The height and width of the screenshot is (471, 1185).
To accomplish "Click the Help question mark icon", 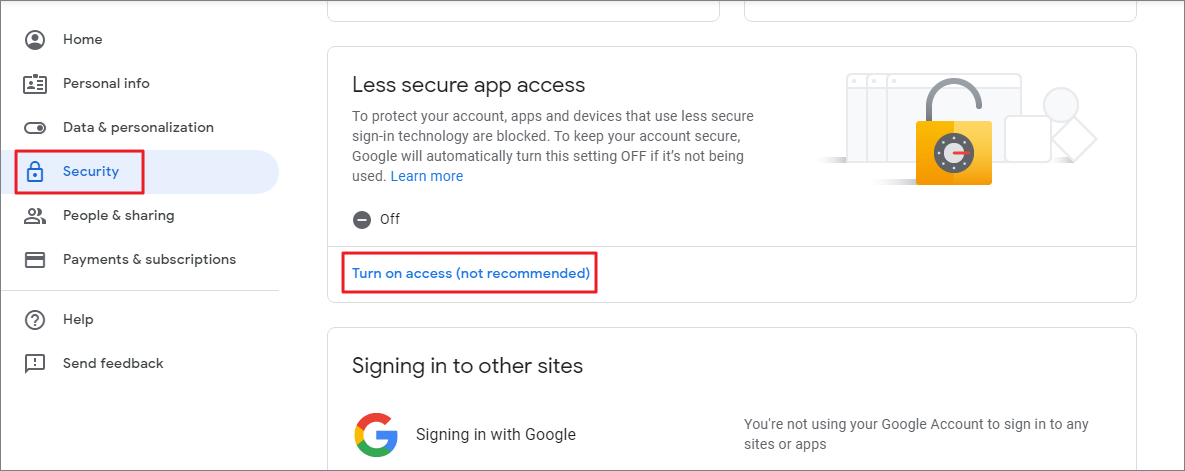I will coord(35,320).
